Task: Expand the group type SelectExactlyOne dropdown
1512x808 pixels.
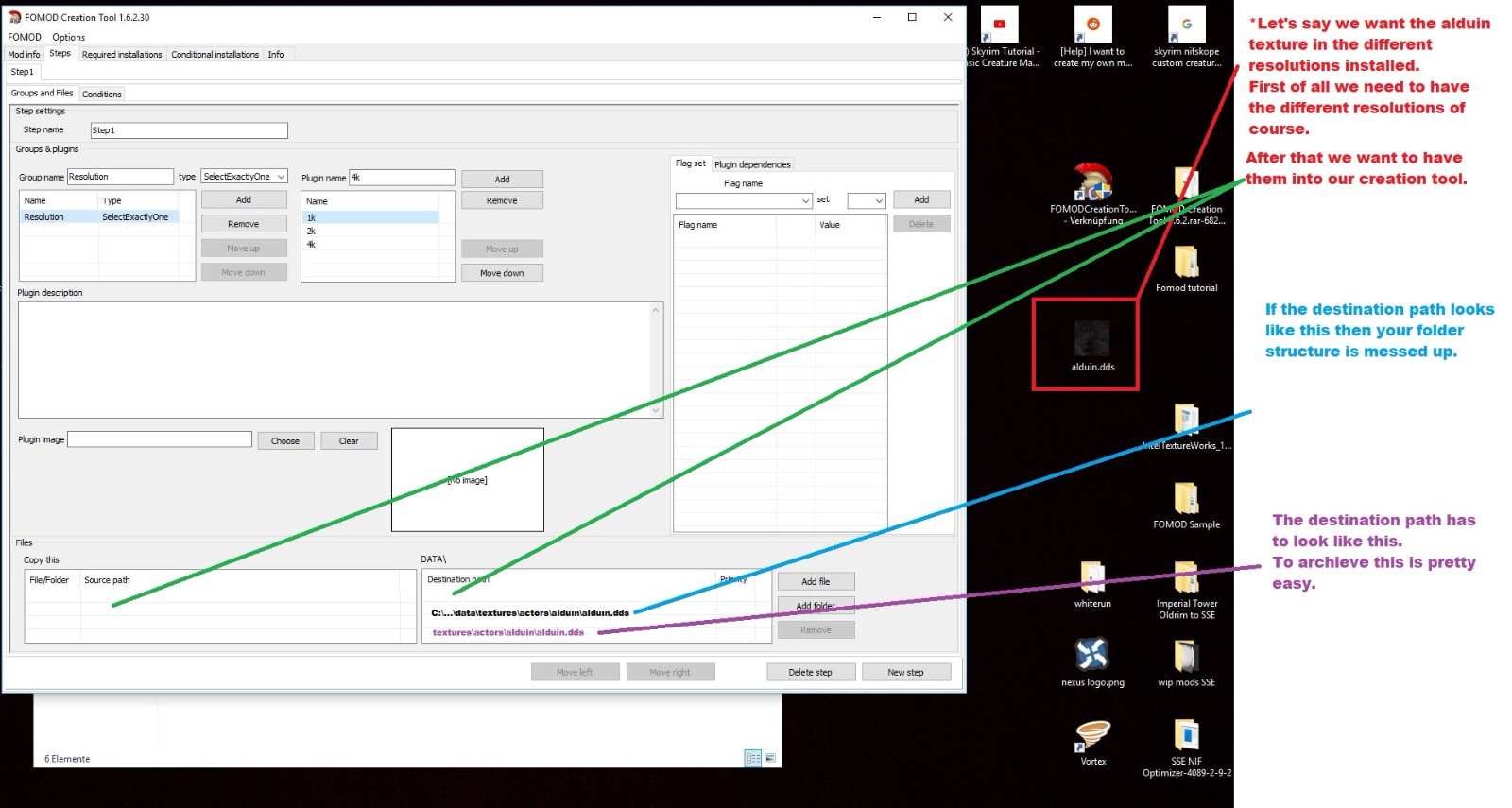Action: tap(244, 177)
